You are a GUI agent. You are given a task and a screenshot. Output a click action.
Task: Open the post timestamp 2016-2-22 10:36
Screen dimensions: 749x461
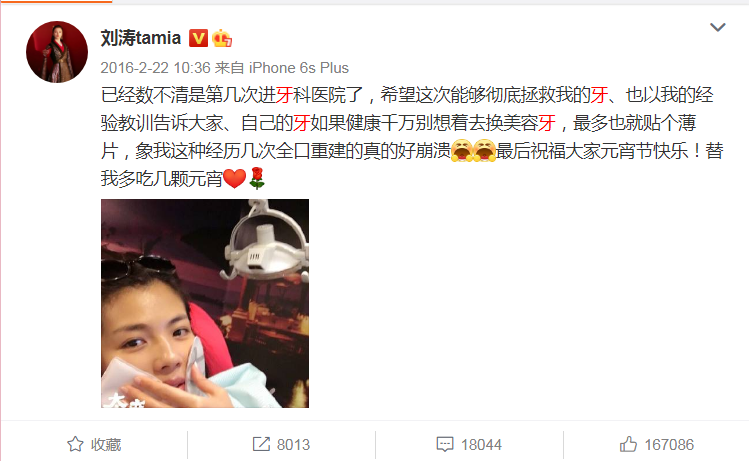click(155, 68)
